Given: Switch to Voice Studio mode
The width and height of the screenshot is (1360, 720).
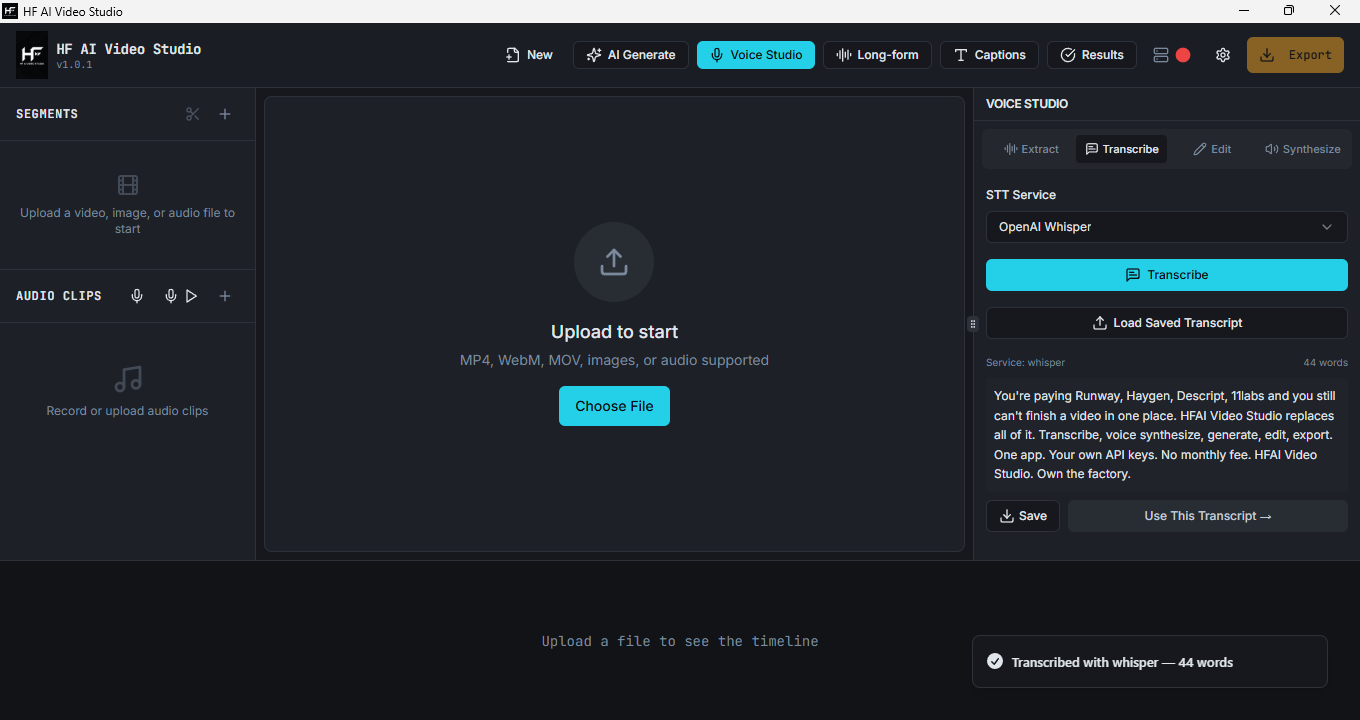Looking at the screenshot, I should 756,55.
